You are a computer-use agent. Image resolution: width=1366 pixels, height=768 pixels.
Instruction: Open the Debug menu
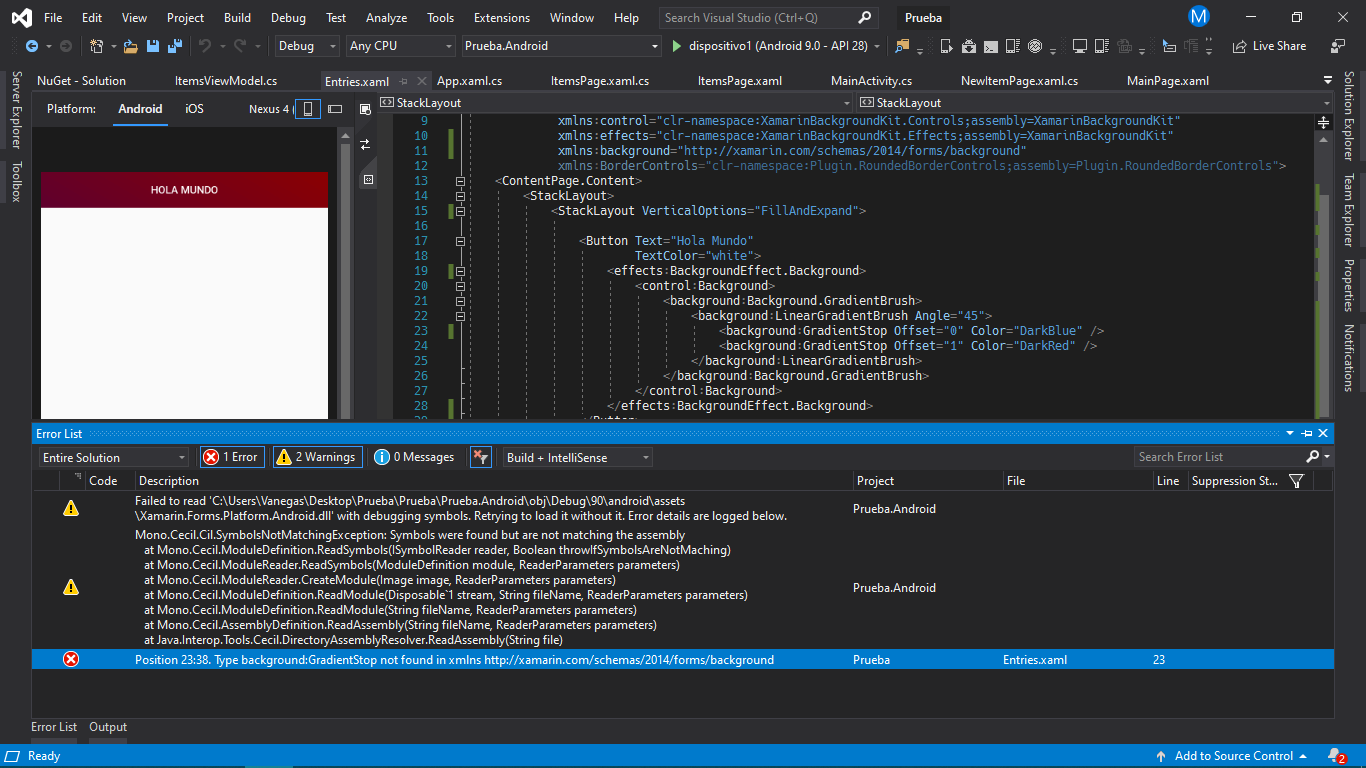288,17
